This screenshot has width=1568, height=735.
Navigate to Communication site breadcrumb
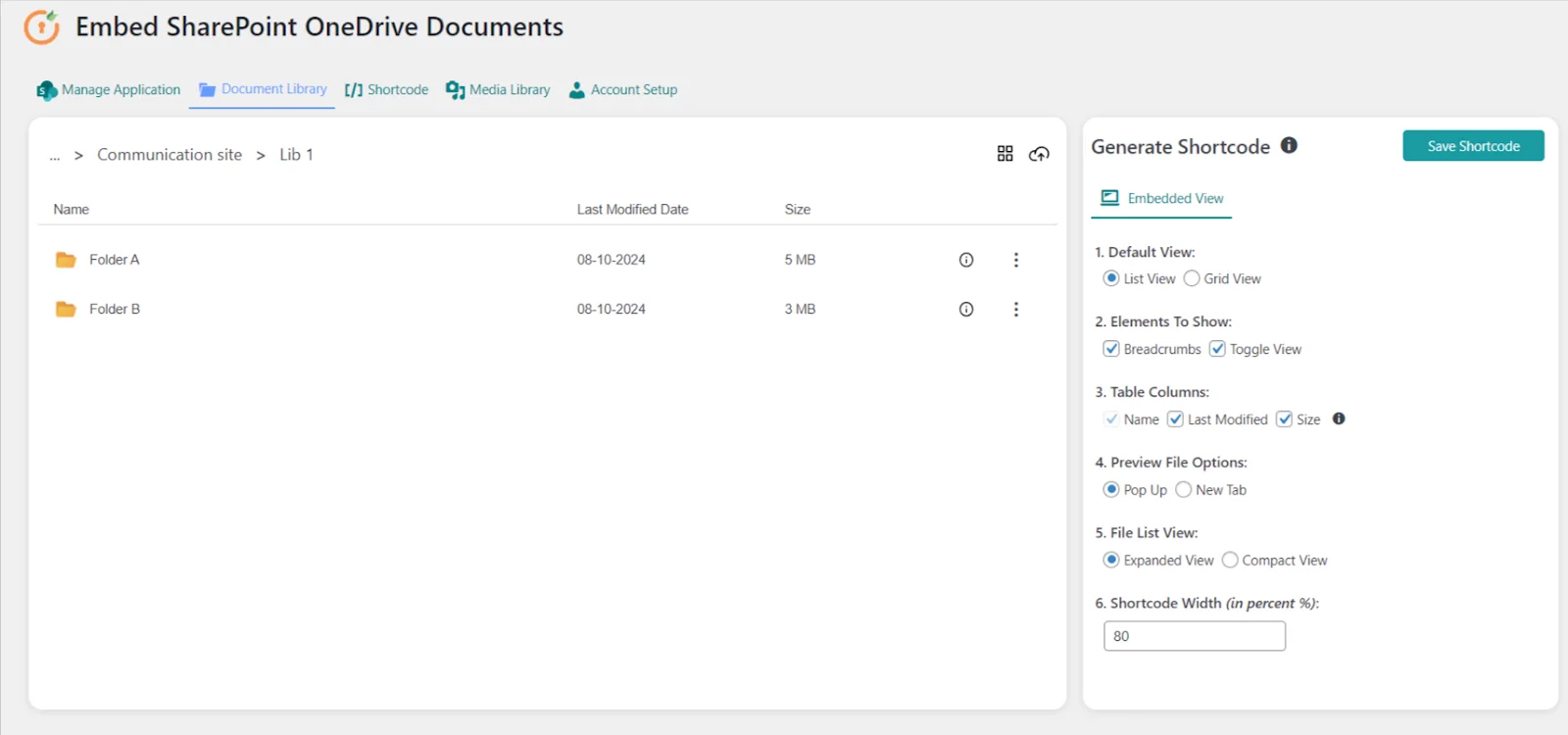pyautogui.click(x=170, y=155)
